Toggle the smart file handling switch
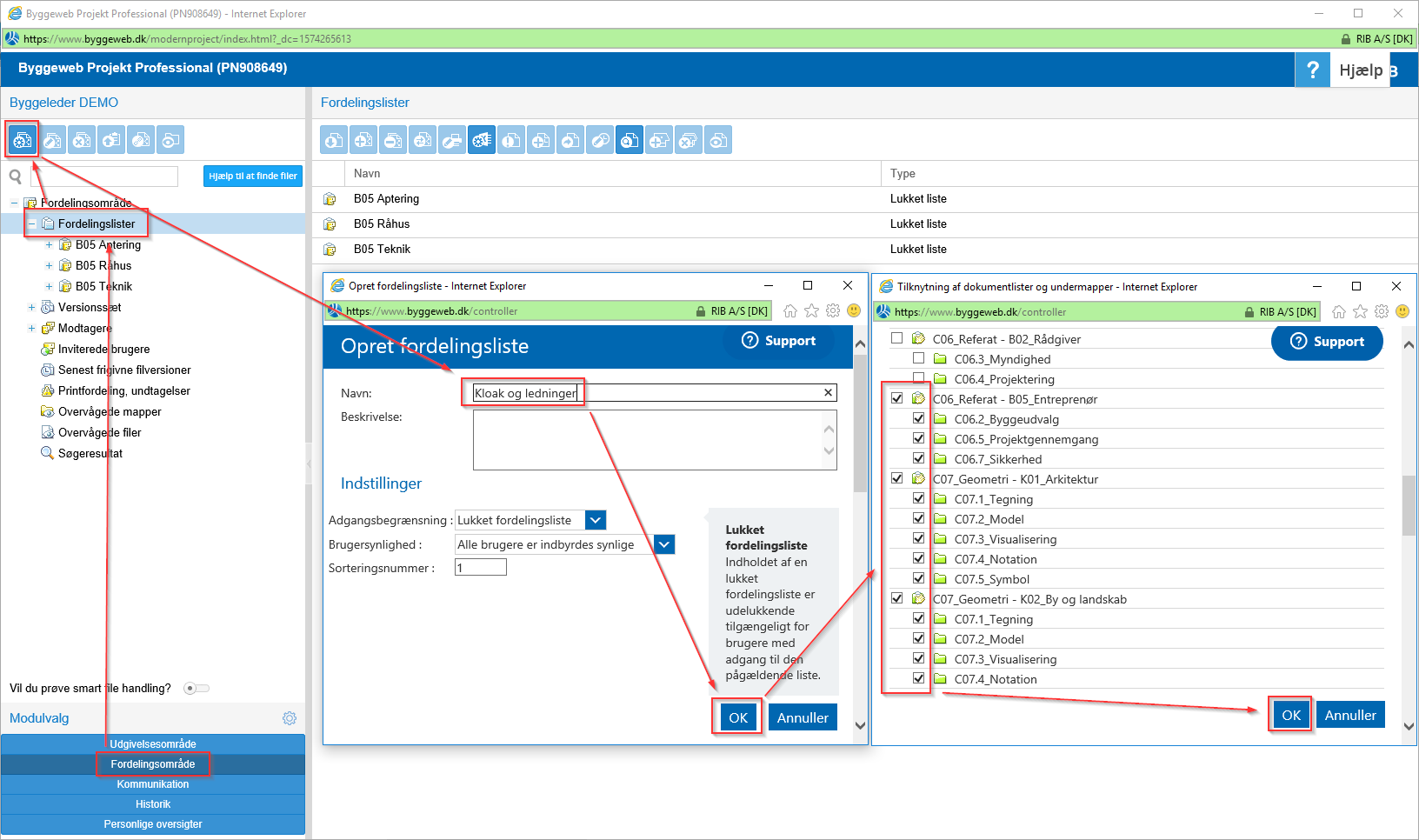Image resolution: width=1419 pixels, height=840 pixels. click(x=197, y=689)
